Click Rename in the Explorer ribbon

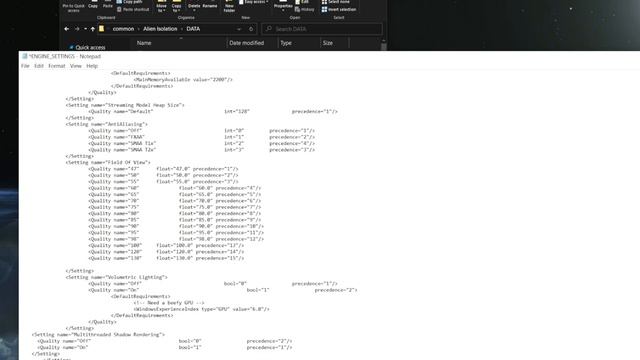[210, 5]
